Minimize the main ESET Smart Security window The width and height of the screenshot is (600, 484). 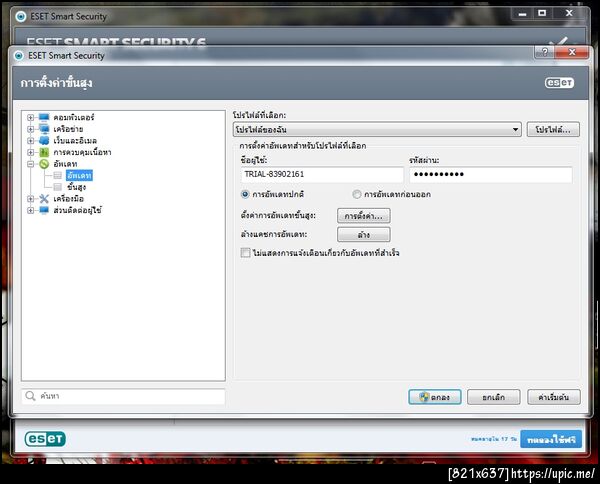point(523,13)
